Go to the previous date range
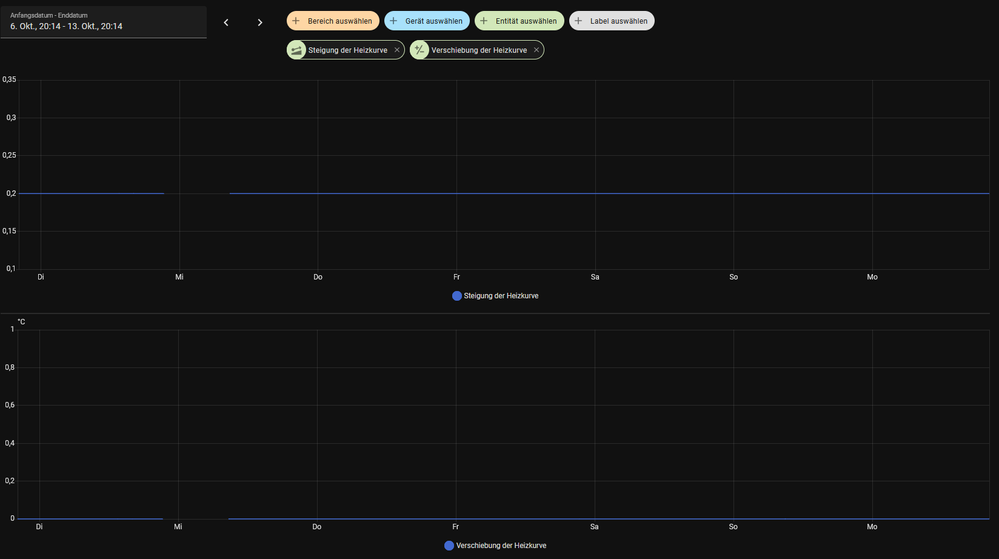Screen dimensions: 999x559 [226, 22]
